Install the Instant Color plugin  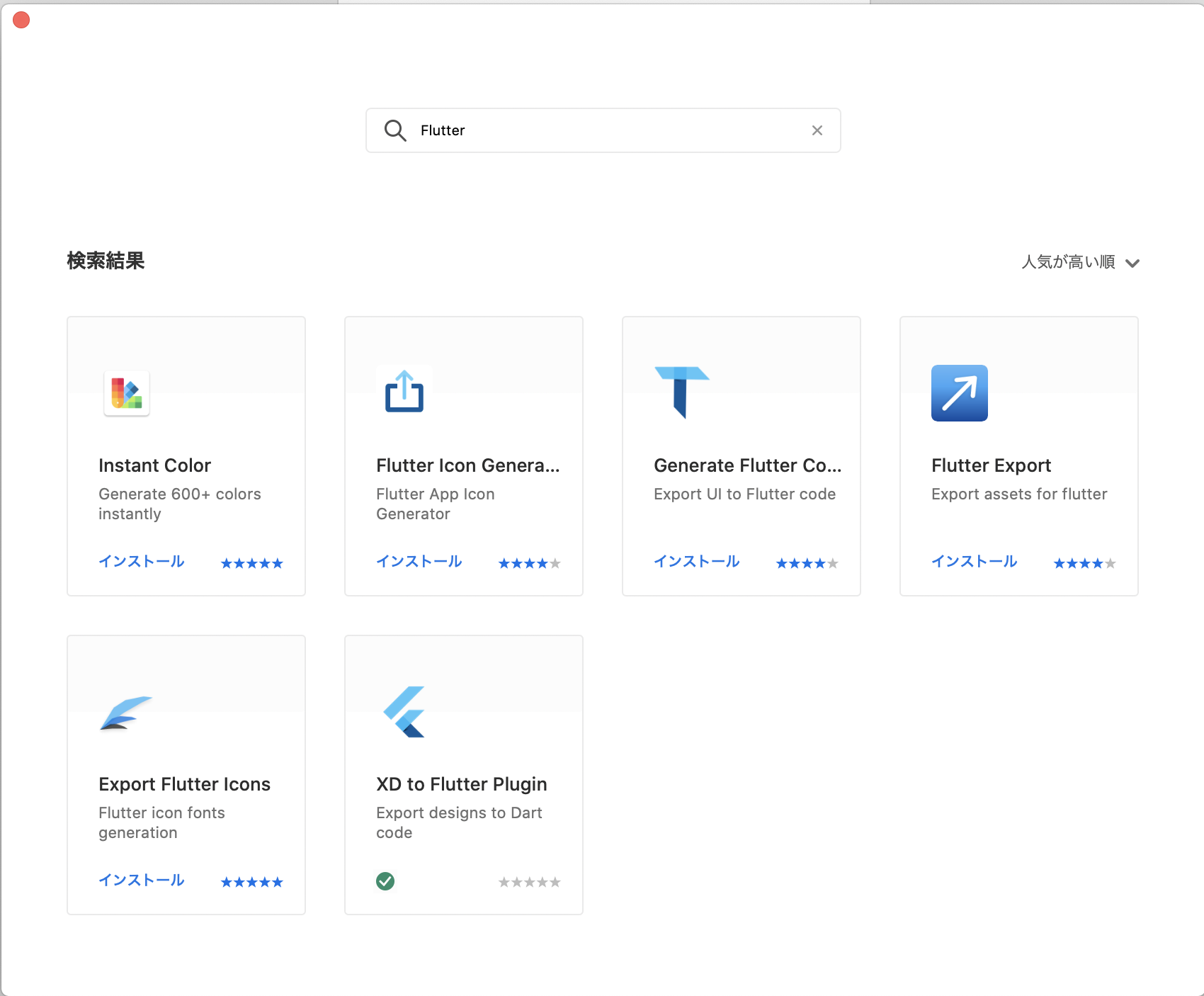point(142,562)
